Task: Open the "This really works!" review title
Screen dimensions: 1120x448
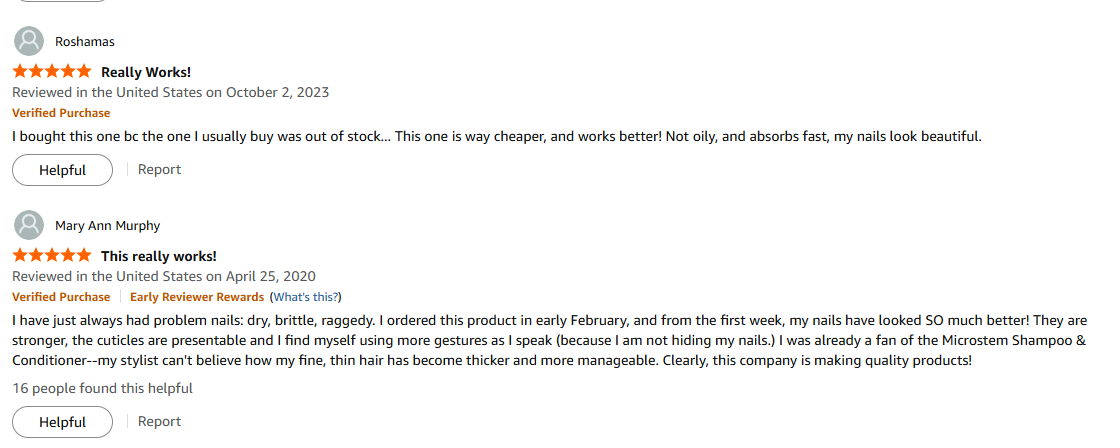Action: coord(158,256)
